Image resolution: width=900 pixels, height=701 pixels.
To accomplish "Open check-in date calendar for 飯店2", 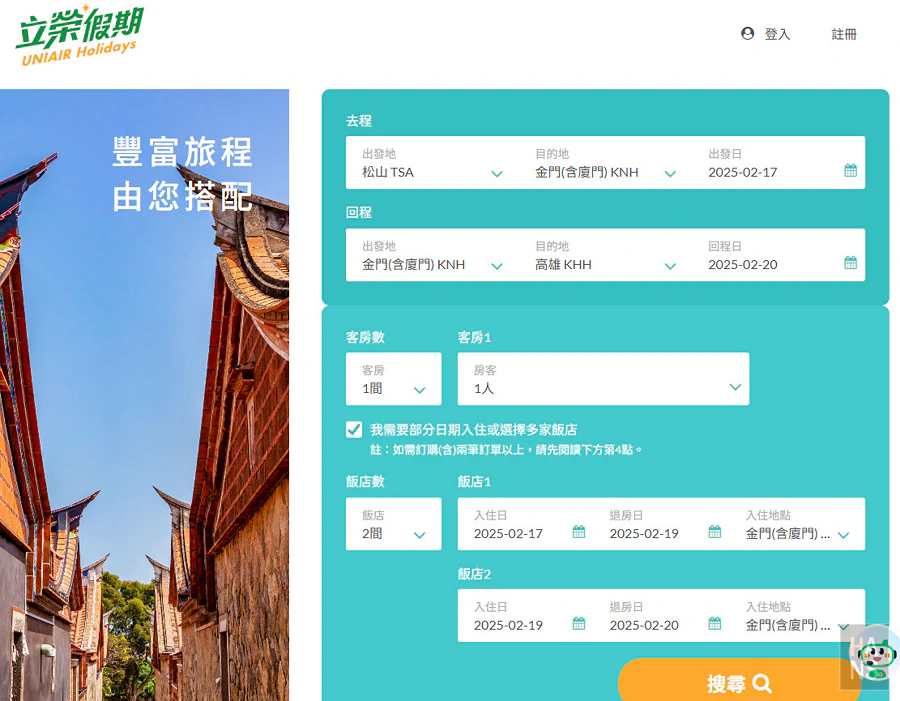I will click(578, 625).
